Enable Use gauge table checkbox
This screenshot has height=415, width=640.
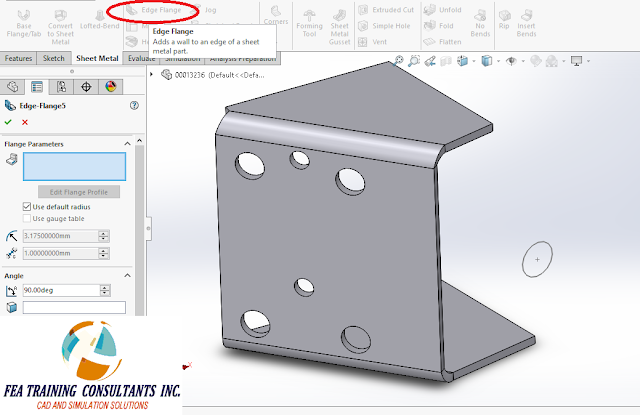tap(27, 218)
